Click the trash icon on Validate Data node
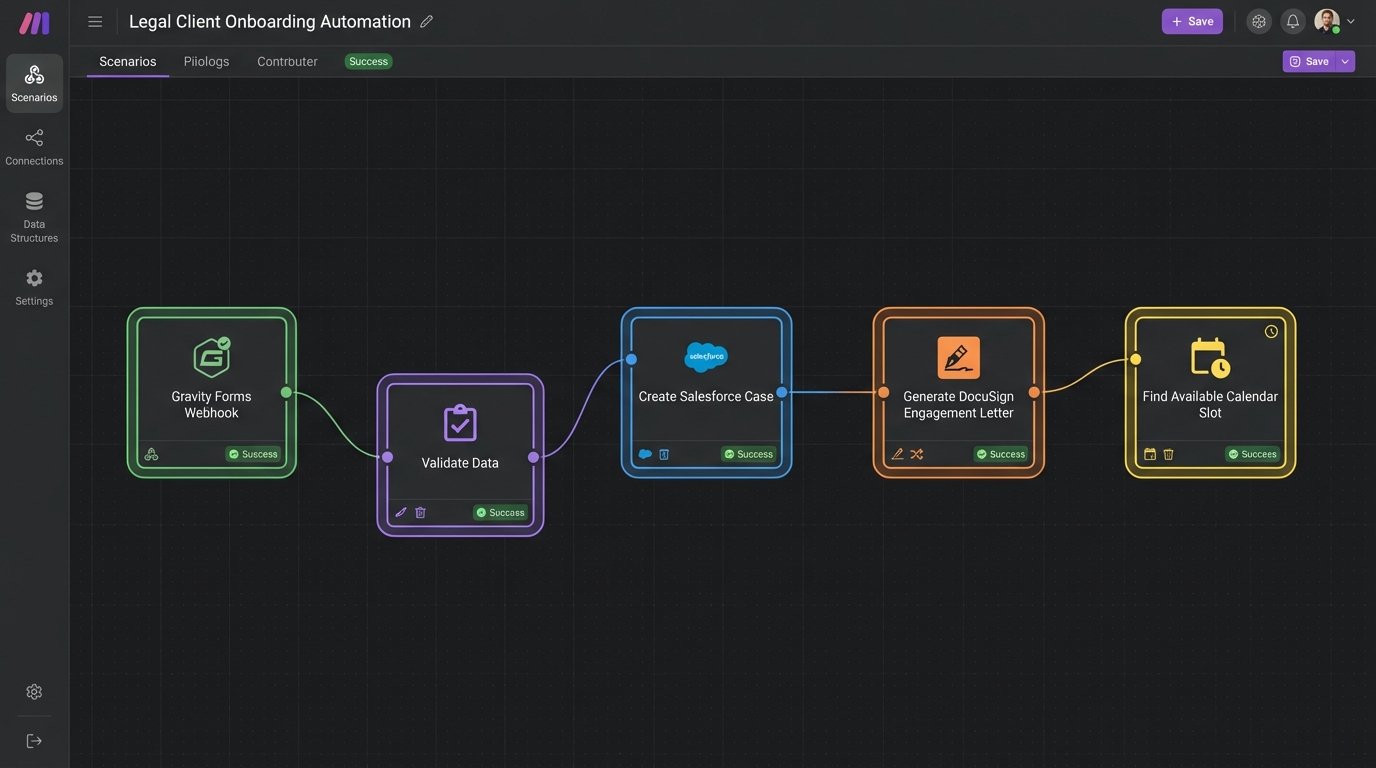This screenshot has width=1376, height=768. tap(420, 512)
